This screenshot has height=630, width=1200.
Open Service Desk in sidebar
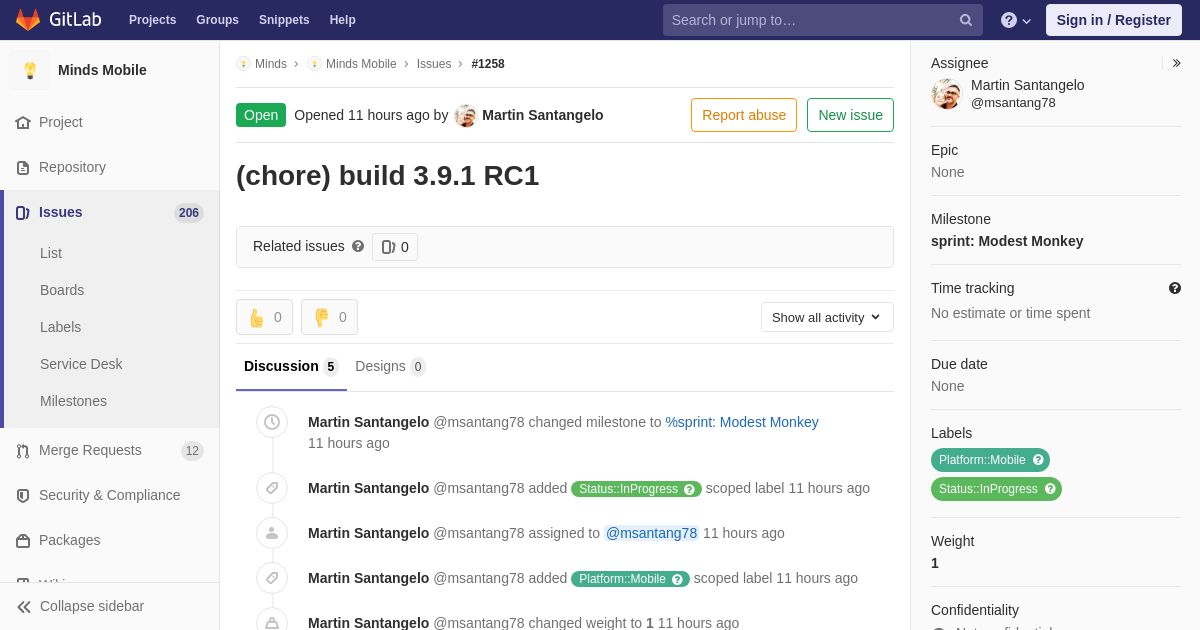[x=81, y=364]
